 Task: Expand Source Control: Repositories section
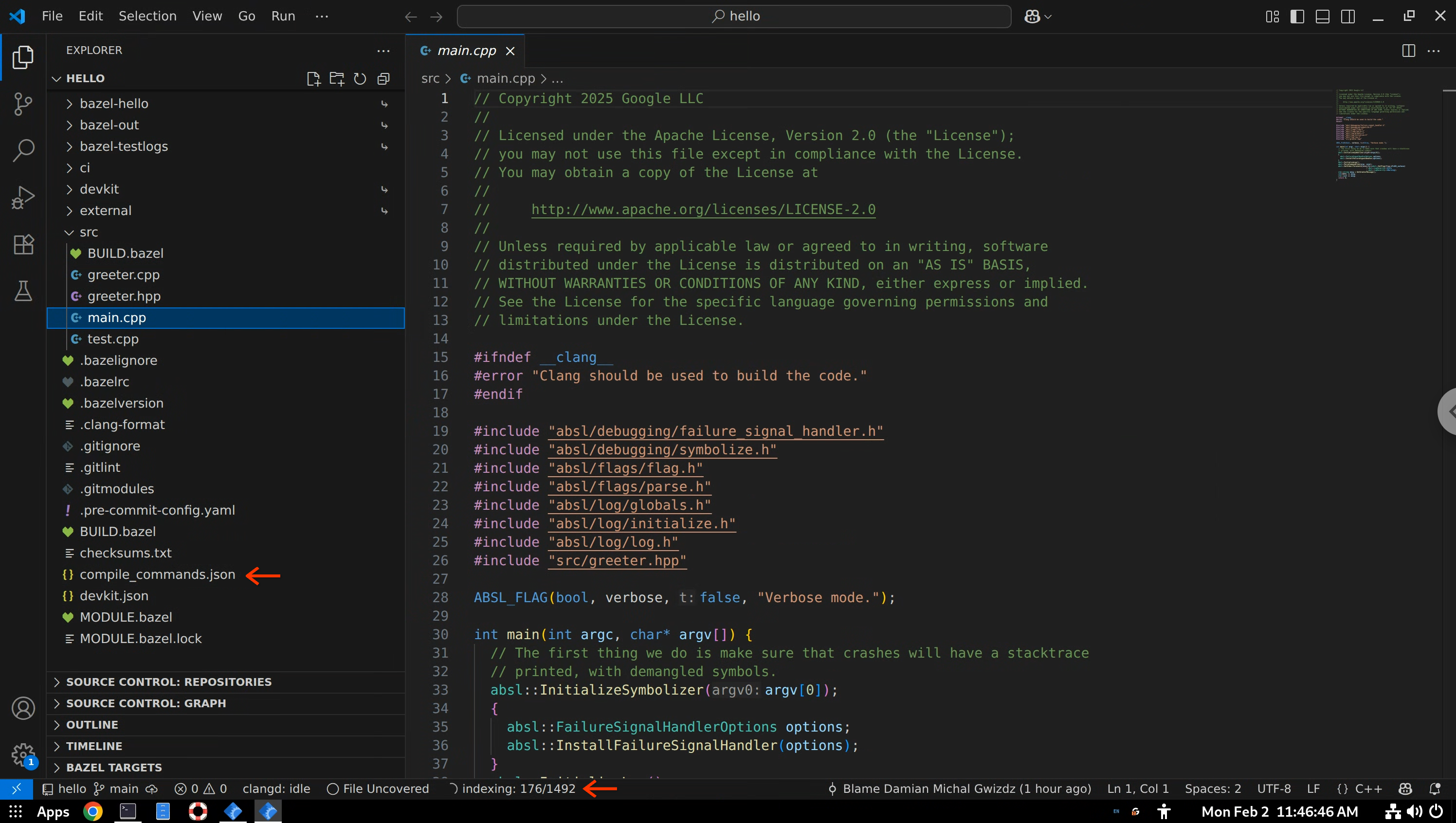pyautogui.click(x=225, y=681)
